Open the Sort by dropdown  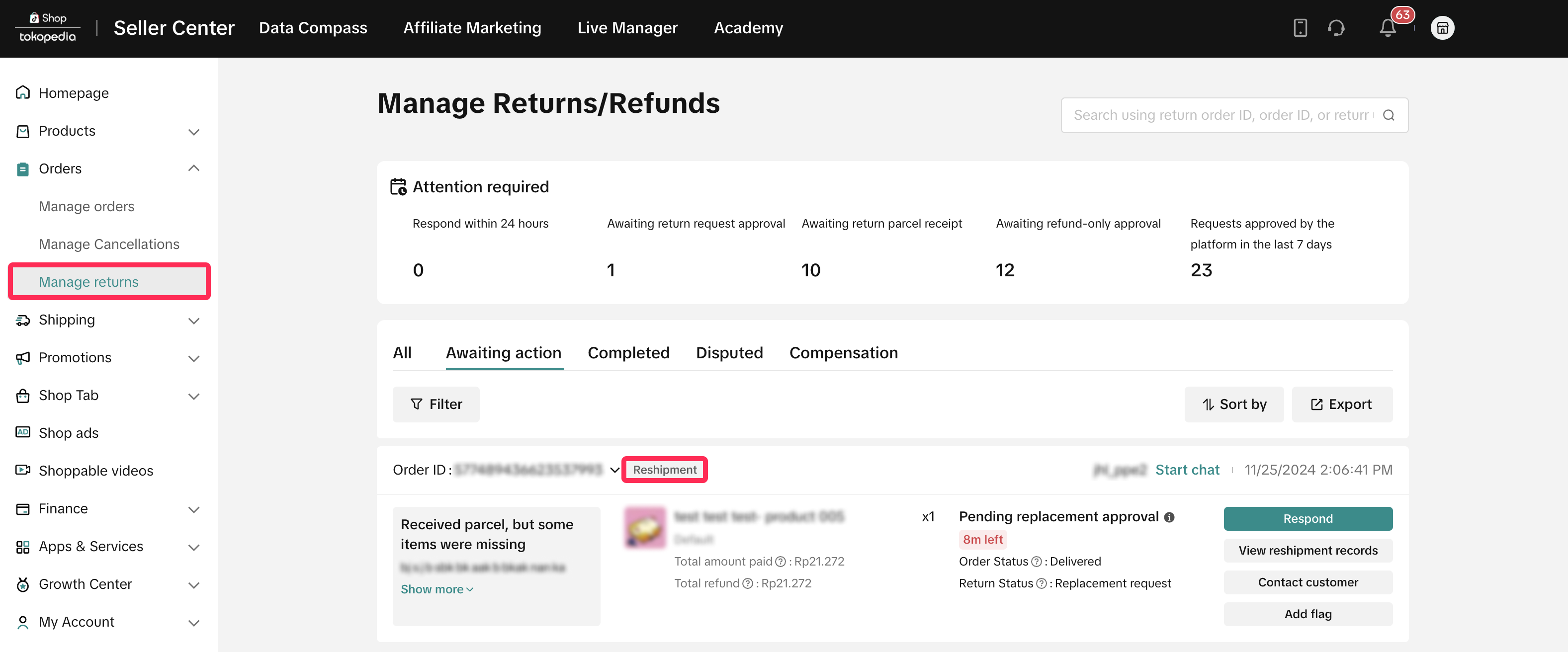(1233, 405)
